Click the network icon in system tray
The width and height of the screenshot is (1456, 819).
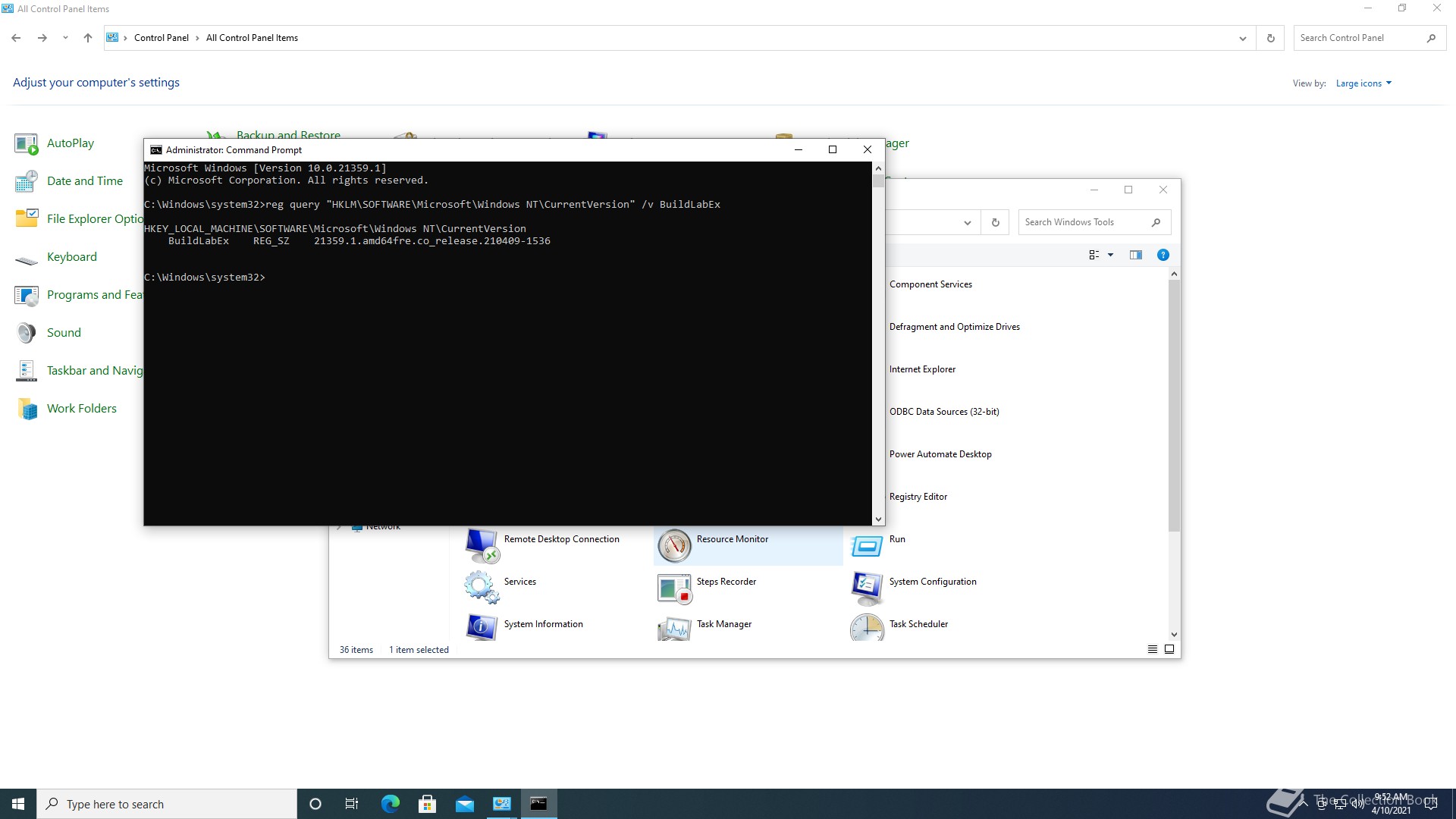tap(1340, 804)
